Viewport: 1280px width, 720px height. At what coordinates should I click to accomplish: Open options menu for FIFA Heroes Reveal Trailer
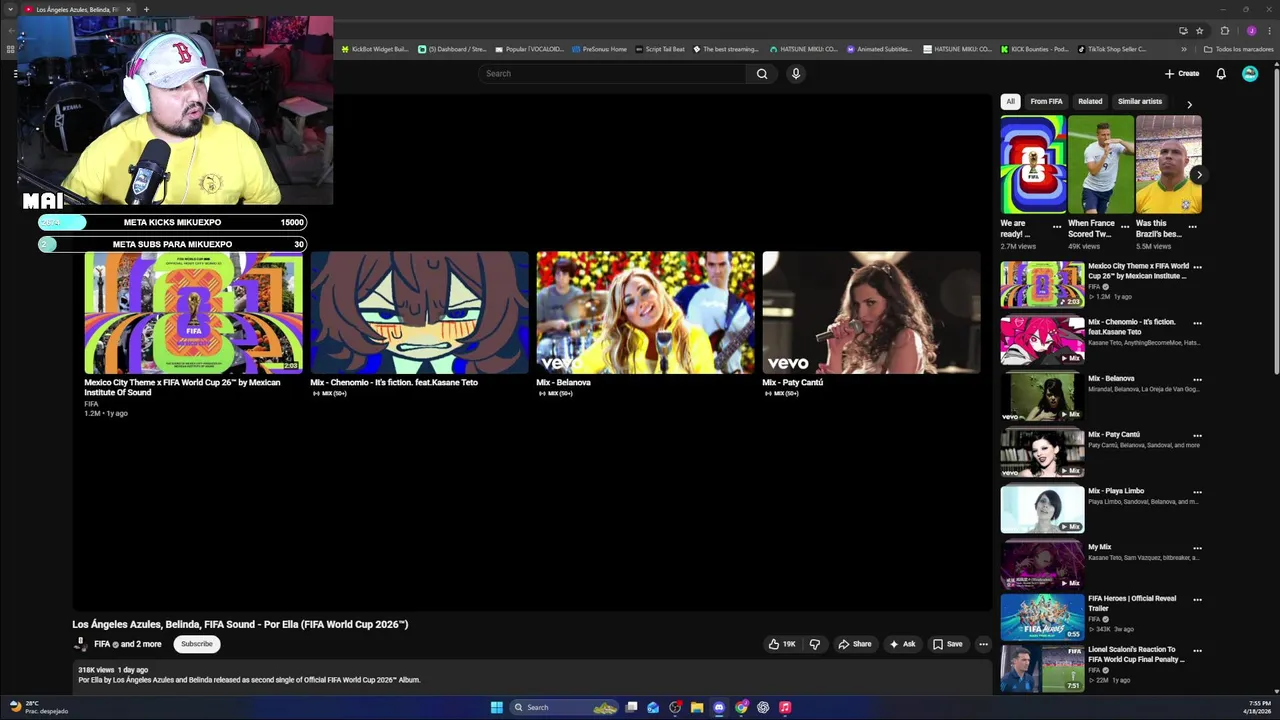pos(1197,600)
